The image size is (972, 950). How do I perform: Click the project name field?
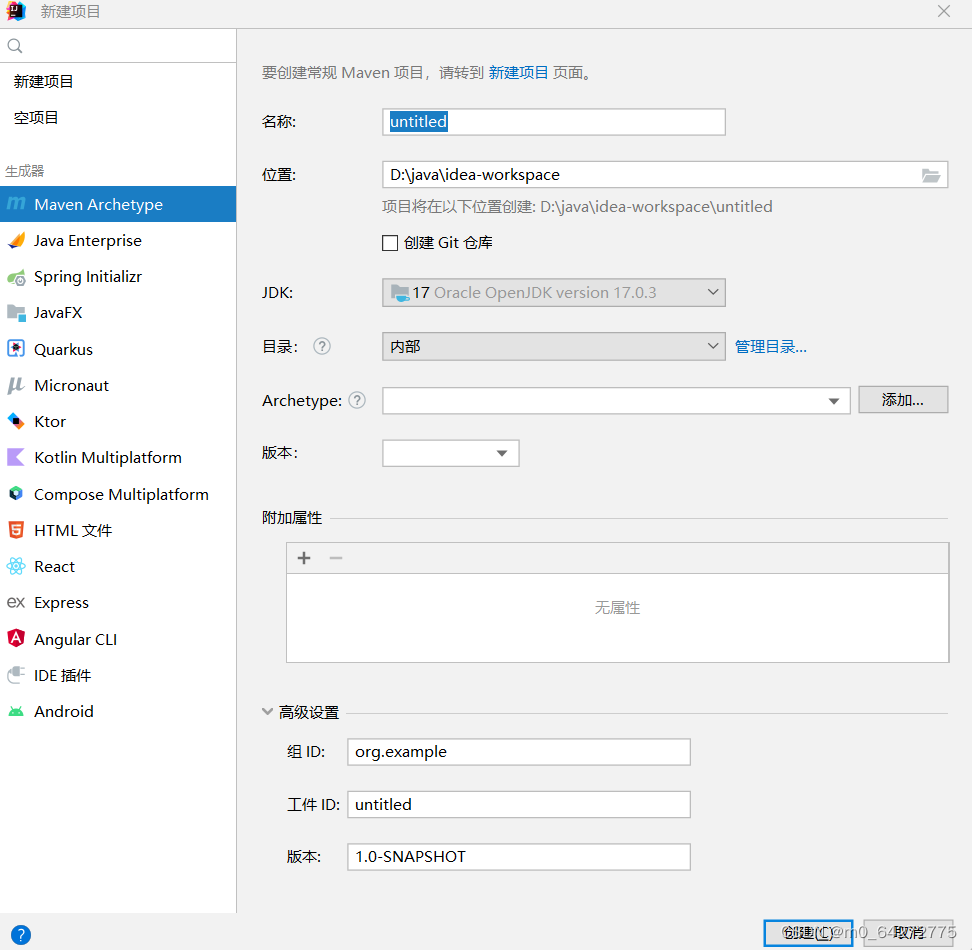[554, 122]
